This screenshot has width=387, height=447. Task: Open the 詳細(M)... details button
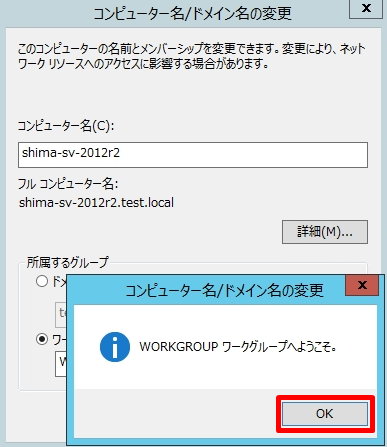click(325, 232)
